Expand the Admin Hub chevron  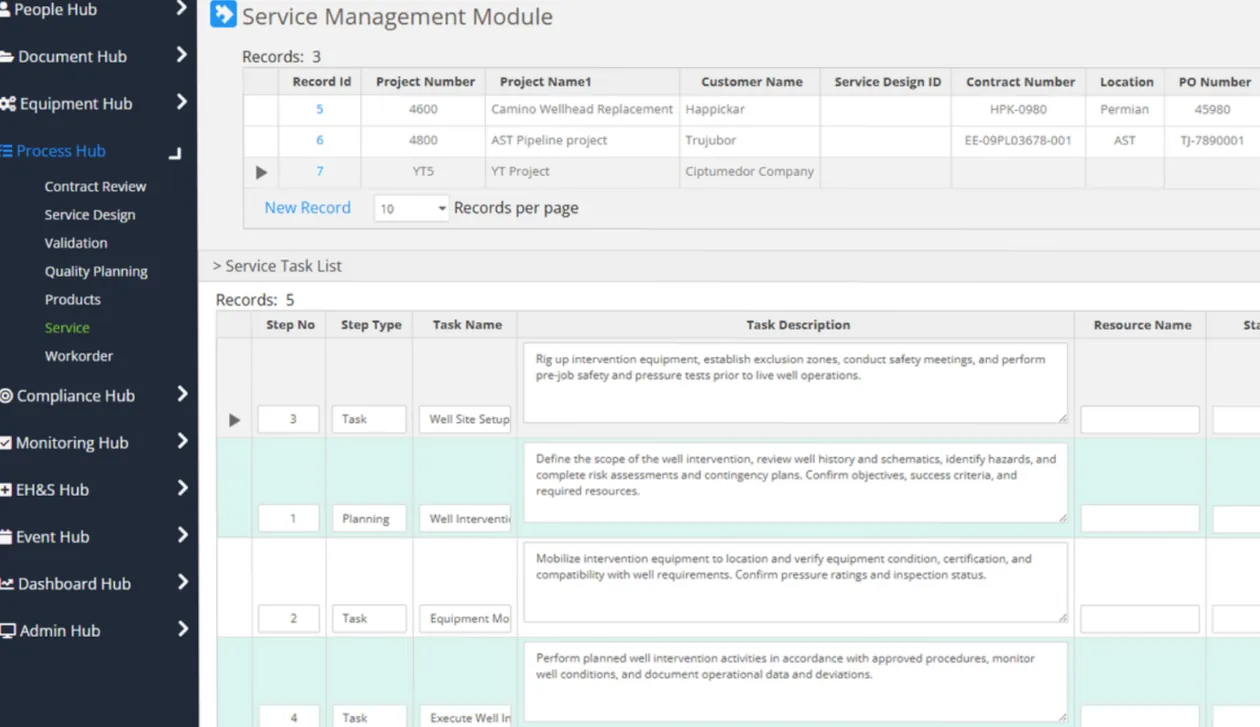click(182, 629)
